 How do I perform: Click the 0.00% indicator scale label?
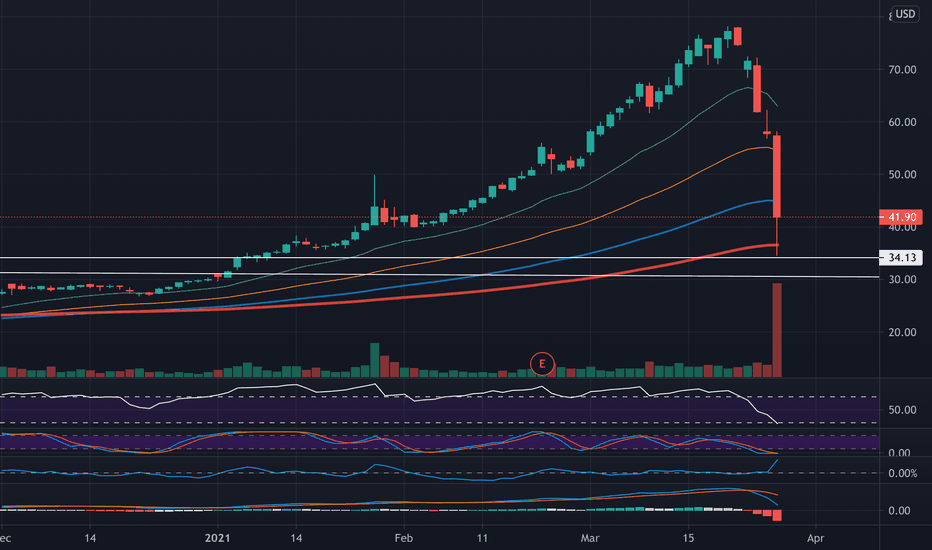(x=902, y=473)
